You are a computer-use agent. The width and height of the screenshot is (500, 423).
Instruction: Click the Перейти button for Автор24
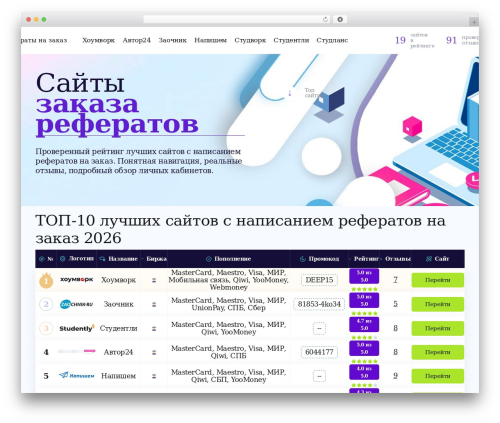[x=438, y=352]
